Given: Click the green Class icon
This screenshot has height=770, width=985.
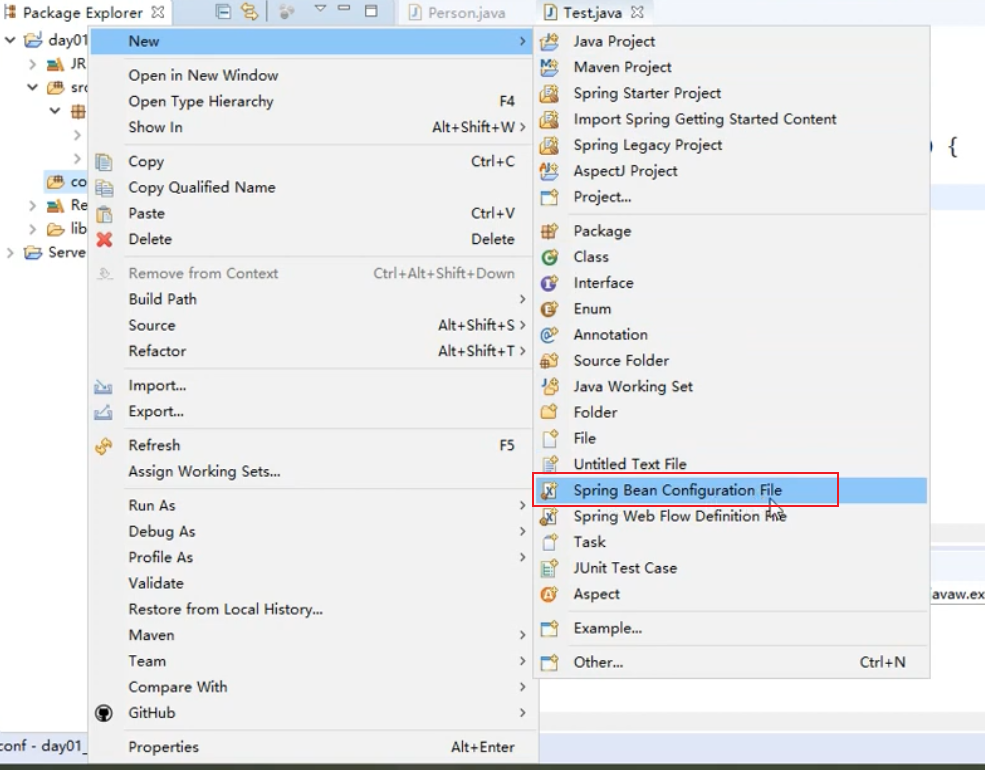Looking at the screenshot, I should coord(549,257).
